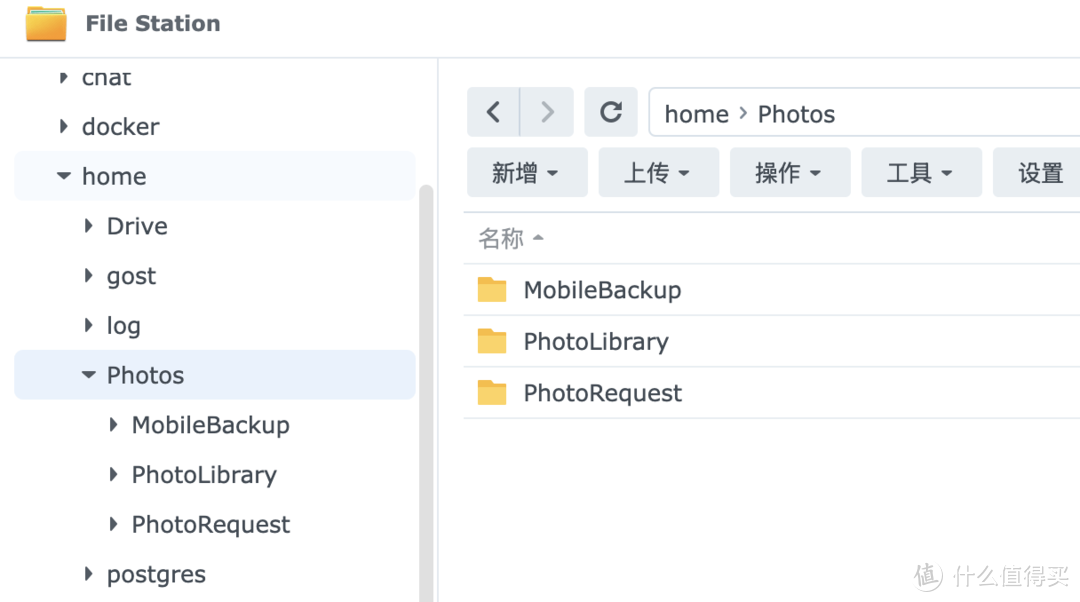Expand MobileBackup in the sidebar tree
1080x602 pixels.
(x=113, y=425)
